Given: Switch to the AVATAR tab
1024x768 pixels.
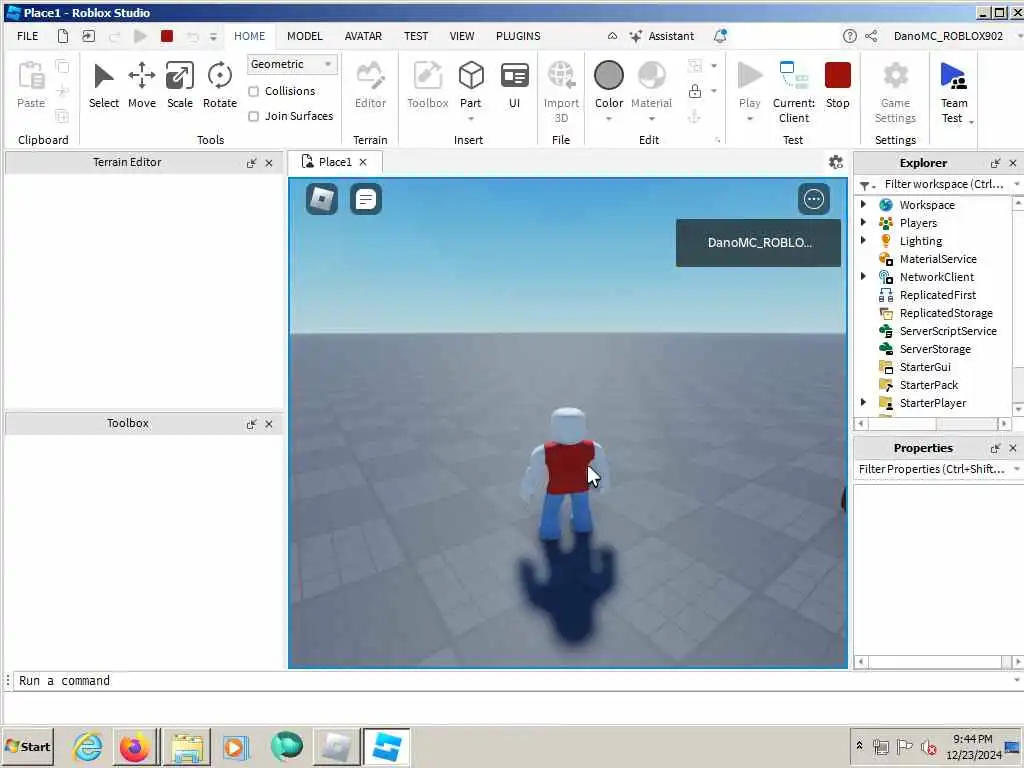Looking at the screenshot, I should (x=363, y=36).
